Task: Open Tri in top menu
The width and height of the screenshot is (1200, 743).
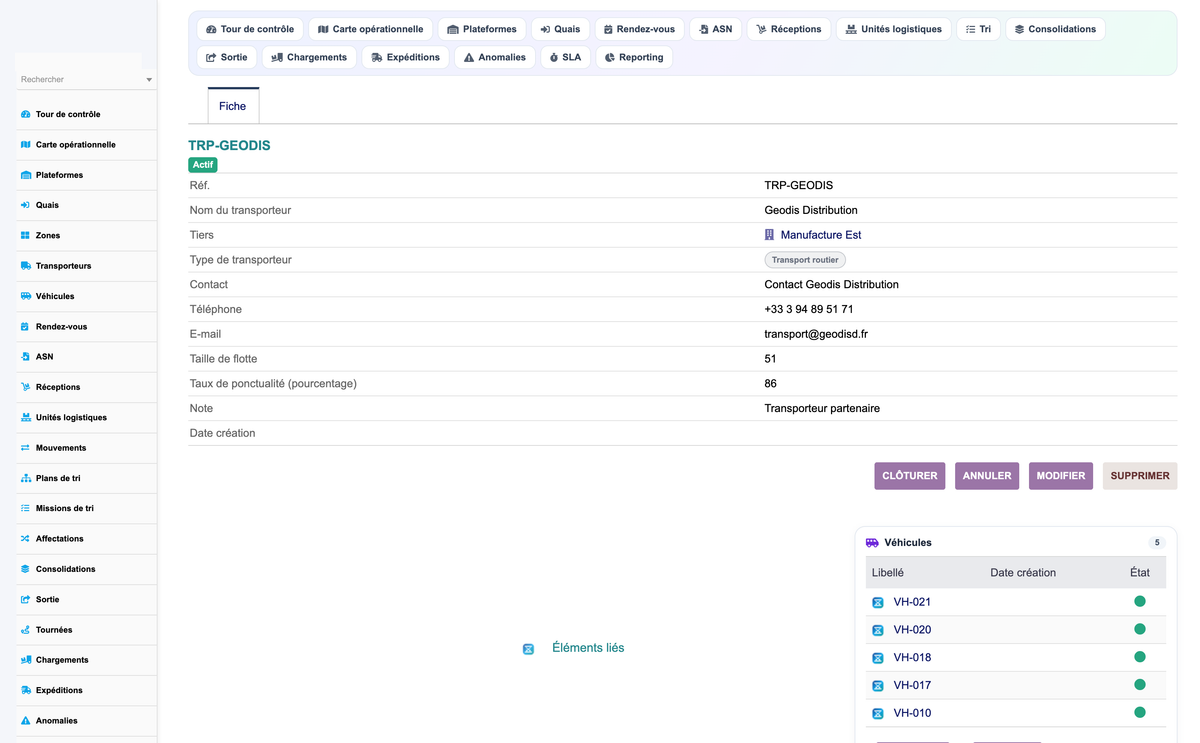Action: [979, 29]
